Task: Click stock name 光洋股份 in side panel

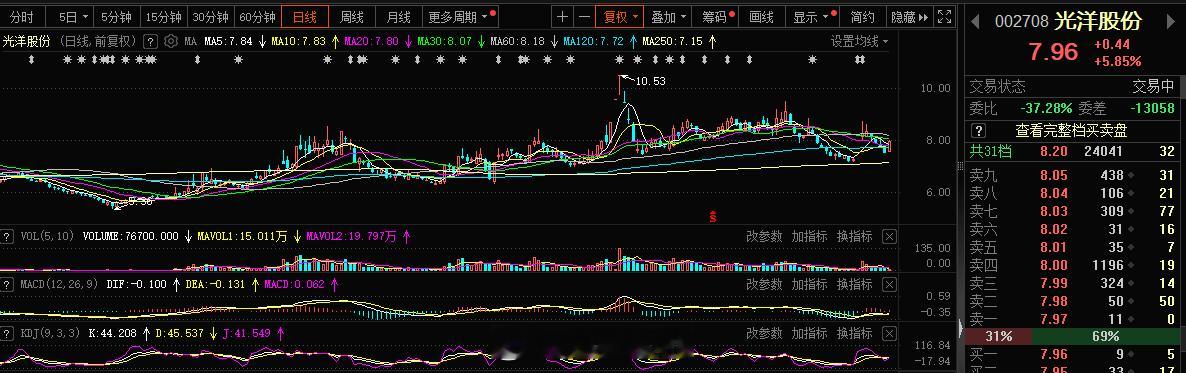Action: coord(1098,20)
